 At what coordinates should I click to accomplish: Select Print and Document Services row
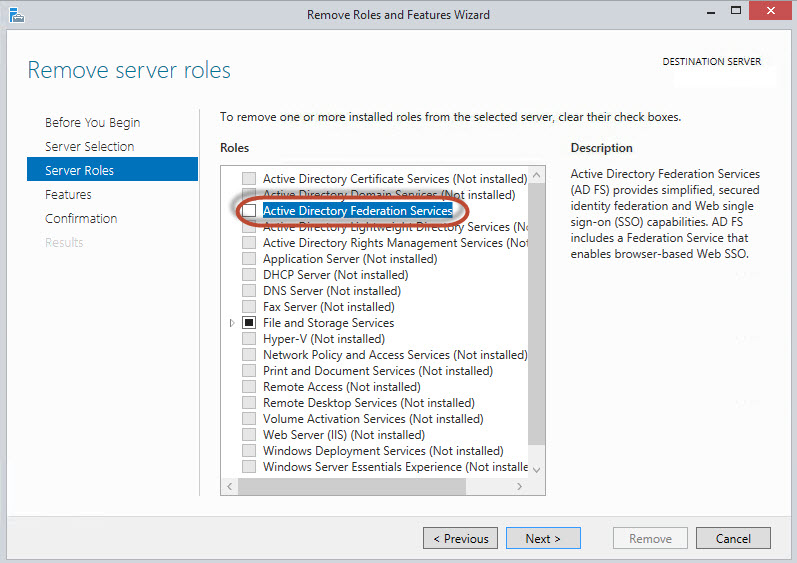point(378,370)
